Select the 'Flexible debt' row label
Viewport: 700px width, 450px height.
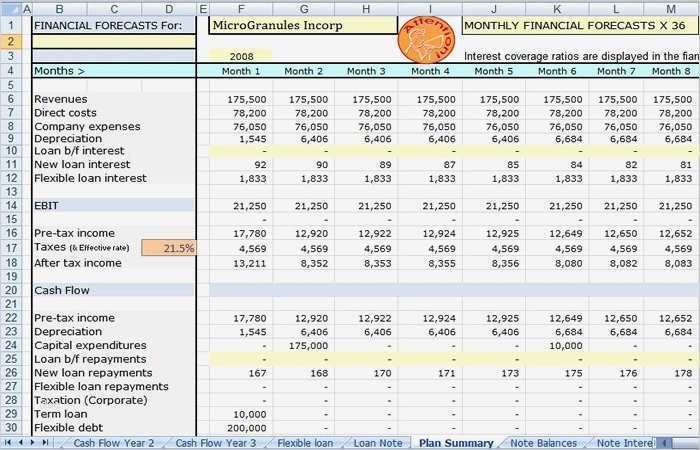click(x=68, y=427)
